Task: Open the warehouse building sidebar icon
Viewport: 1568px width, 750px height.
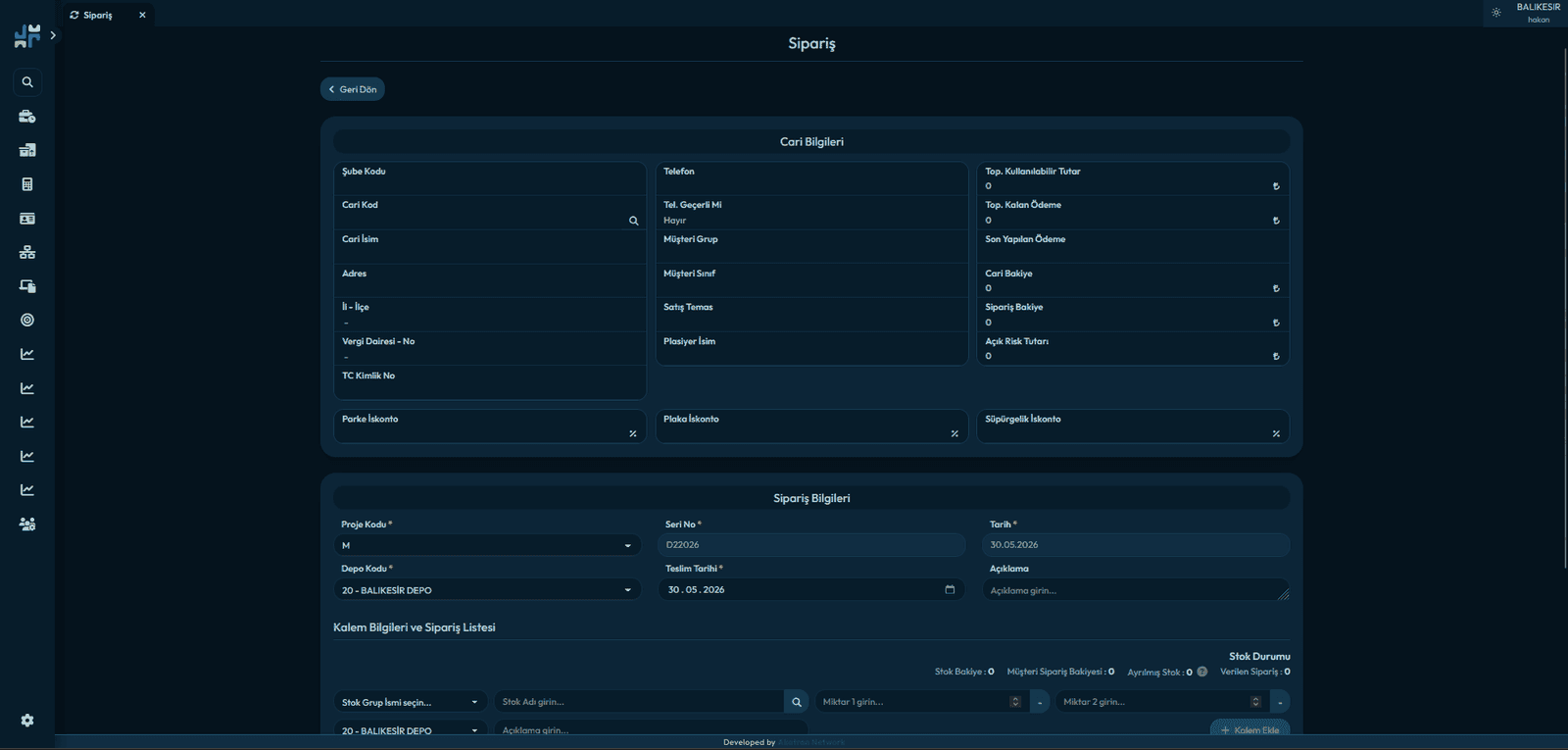Action: click(x=27, y=150)
